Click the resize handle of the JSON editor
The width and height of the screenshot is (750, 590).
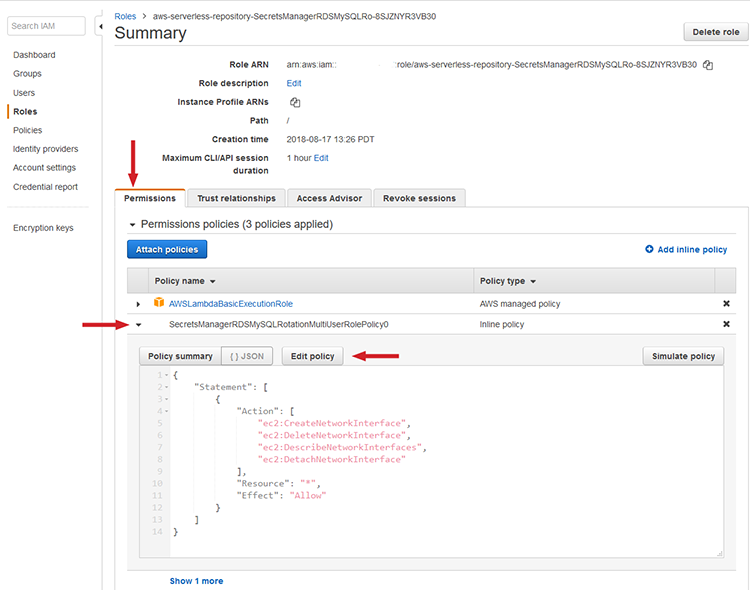(x=719, y=554)
